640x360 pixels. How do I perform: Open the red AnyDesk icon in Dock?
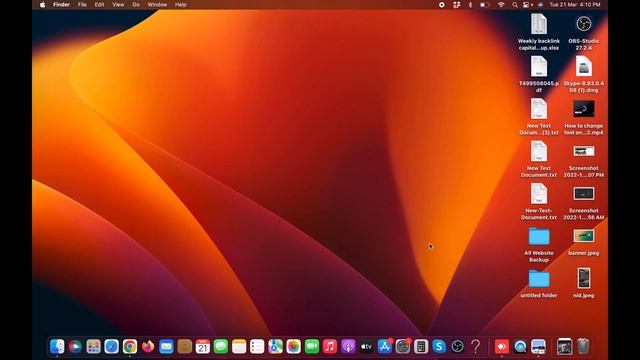pos(502,347)
